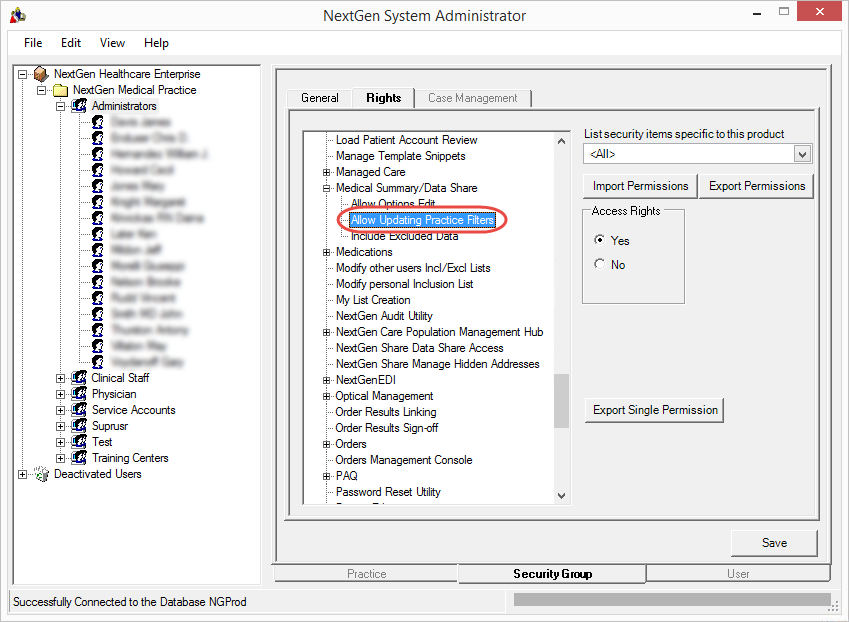Expand the NextGenEDI rights item

(326, 381)
